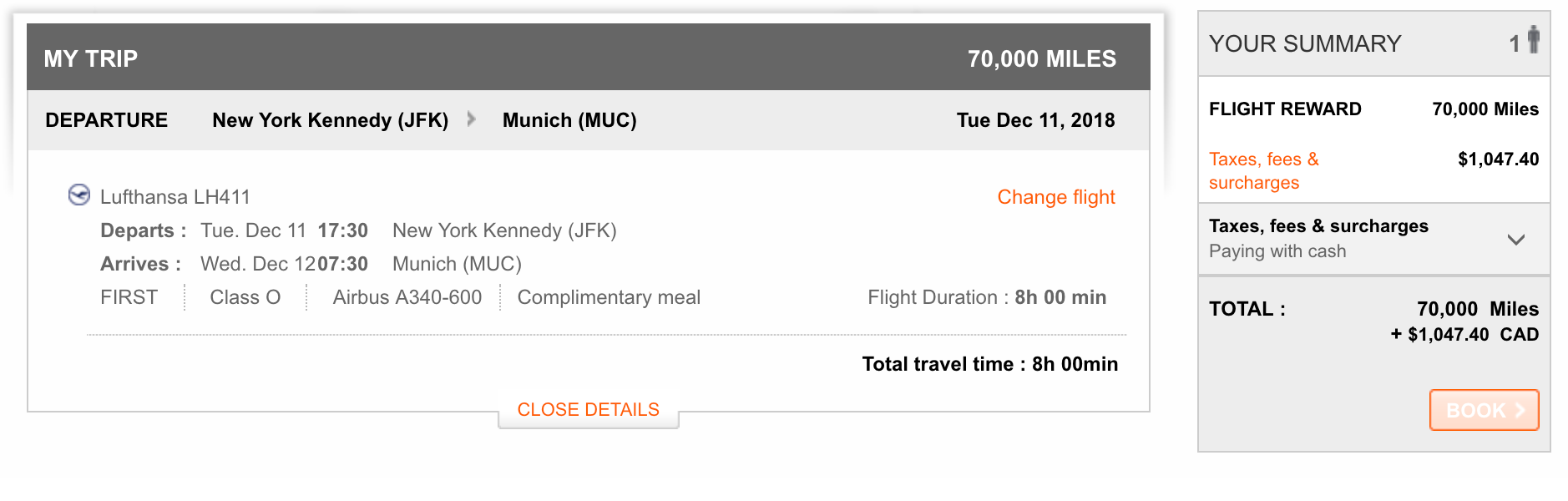Click the Lufthansa crane logo icon
1568x501 pixels.
point(79,195)
